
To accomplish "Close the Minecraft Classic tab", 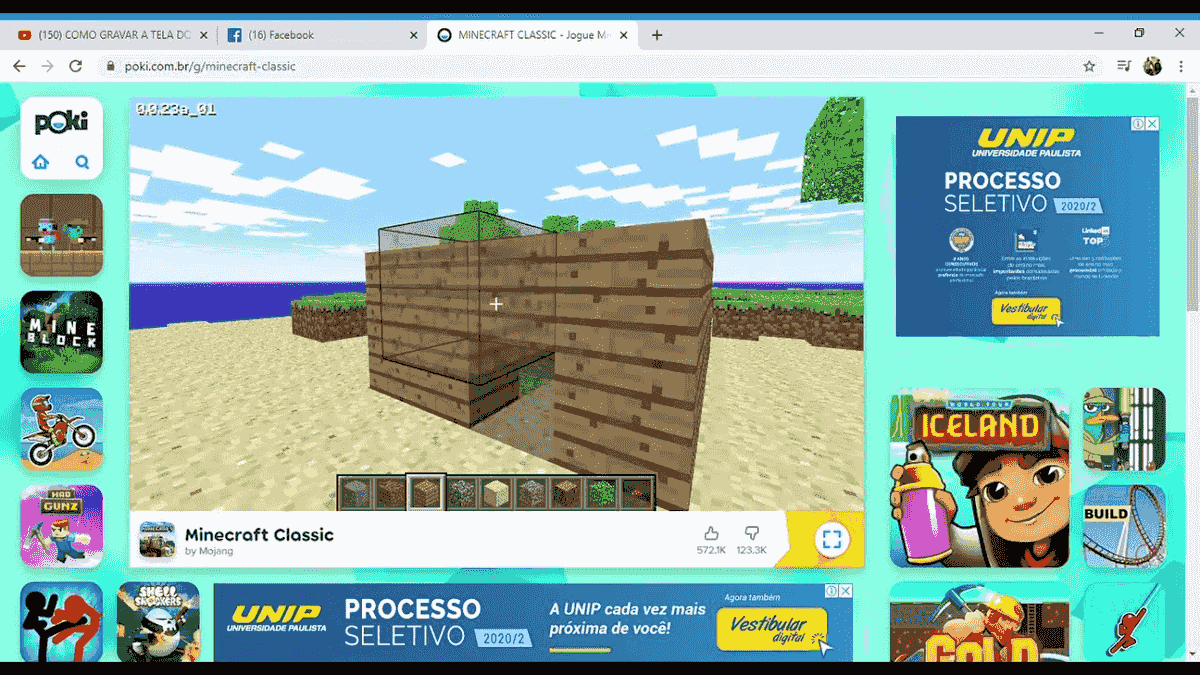I will coord(624,35).
